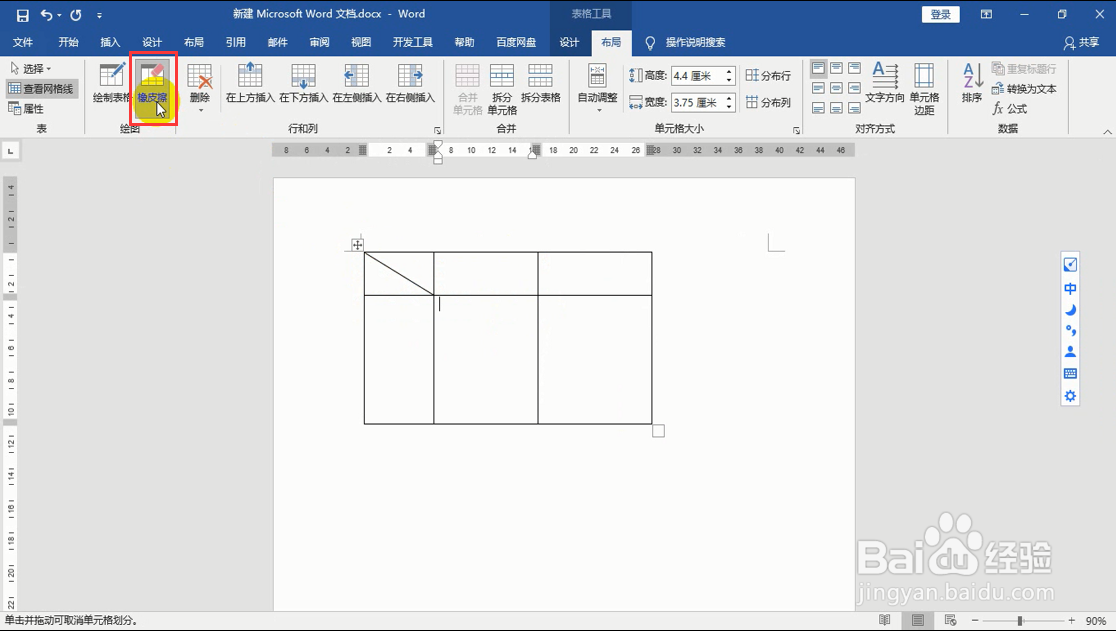Click the gear icon on the floating toolbar
Screen dimensions: 1116x631
[x=1070, y=396]
